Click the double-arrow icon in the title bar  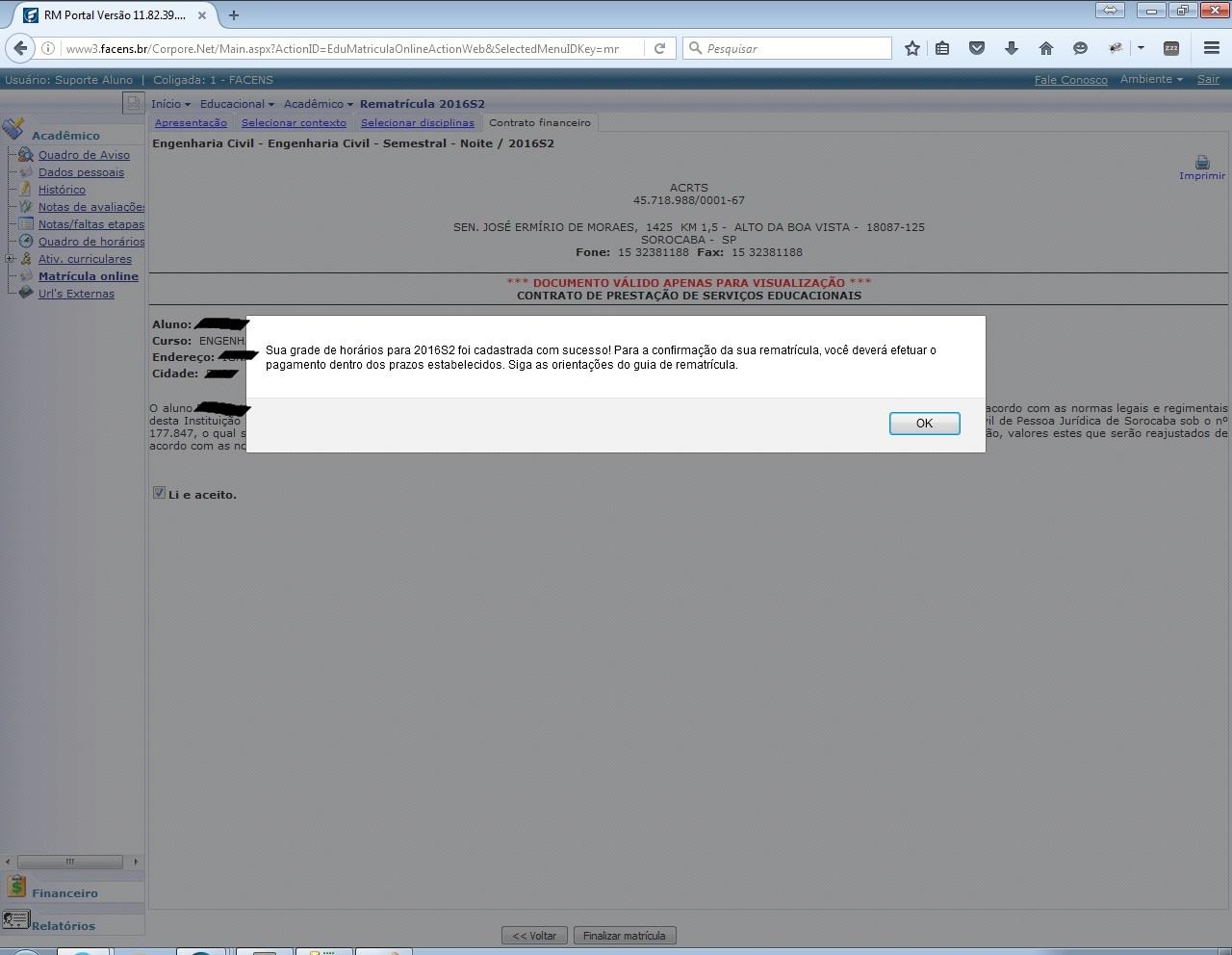click(1110, 11)
